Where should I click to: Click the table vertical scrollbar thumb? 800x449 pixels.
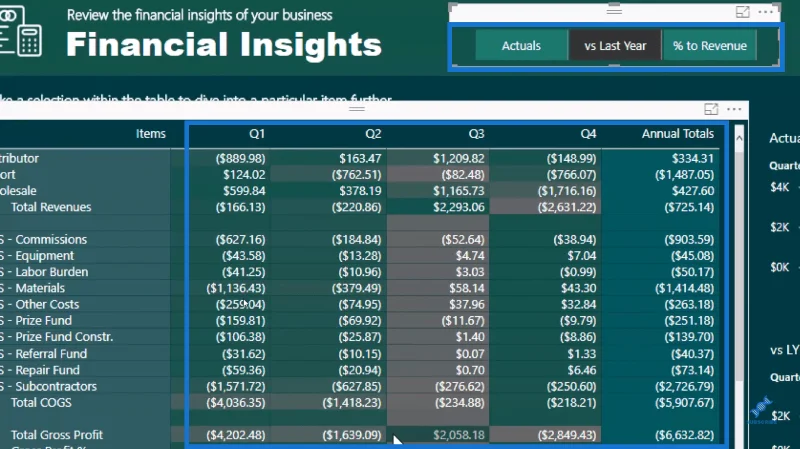(x=739, y=263)
